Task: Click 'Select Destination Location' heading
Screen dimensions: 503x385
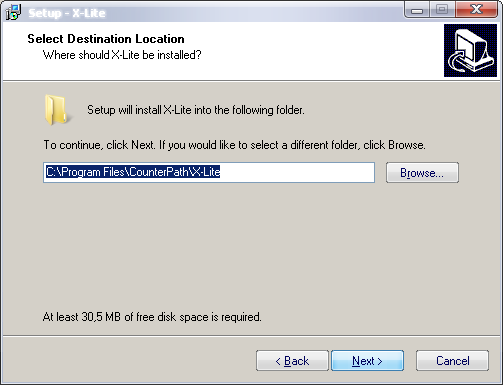Action: 106,39
